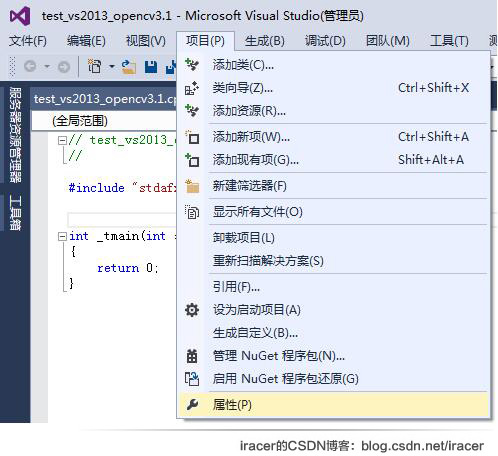This screenshot has width=498, height=456.
Task: Select 重新扫描解决方案(S) menu entry
Action: click(333, 261)
